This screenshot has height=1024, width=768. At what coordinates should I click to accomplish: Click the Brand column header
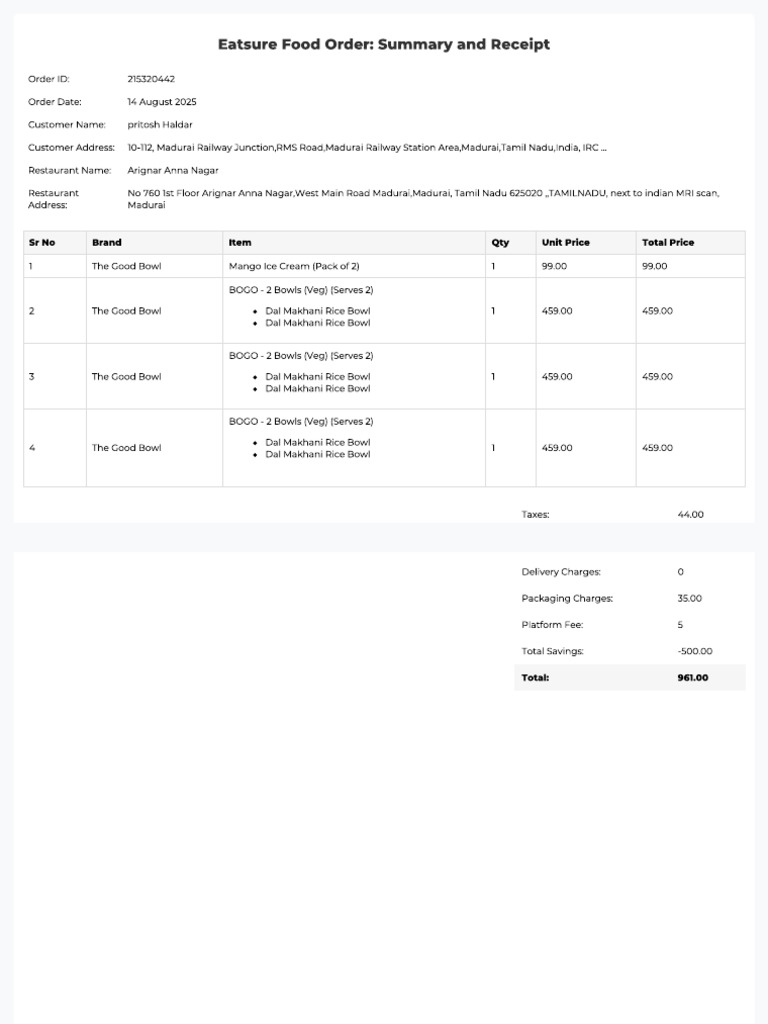(106, 242)
